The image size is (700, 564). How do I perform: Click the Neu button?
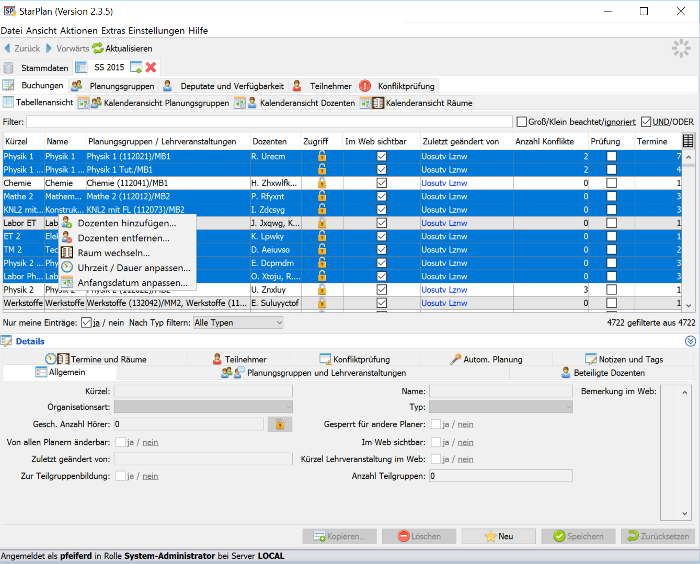pyautogui.click(x=499, y=536)
